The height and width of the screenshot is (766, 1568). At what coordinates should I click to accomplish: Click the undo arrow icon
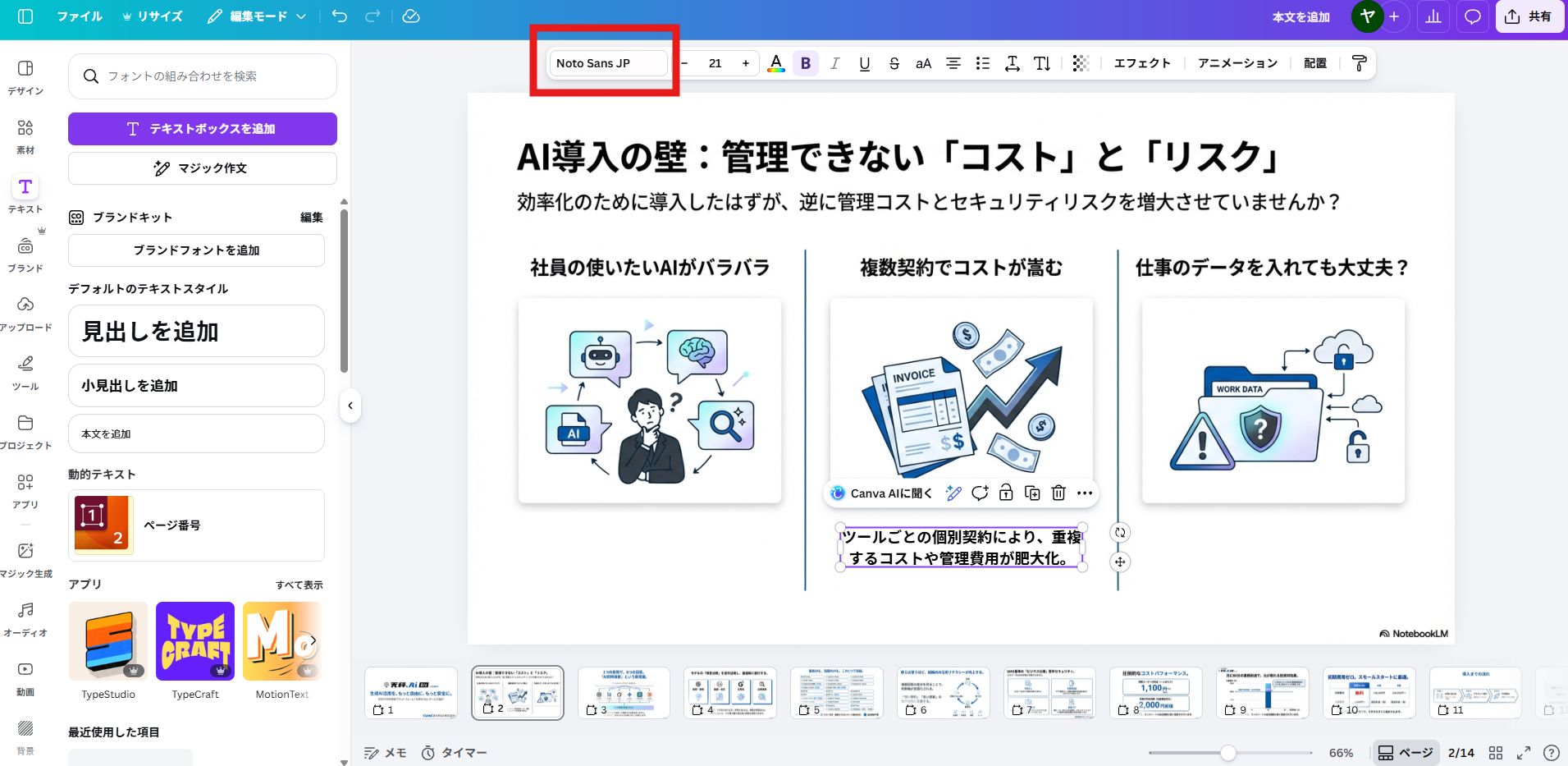[x=339, y=16]
